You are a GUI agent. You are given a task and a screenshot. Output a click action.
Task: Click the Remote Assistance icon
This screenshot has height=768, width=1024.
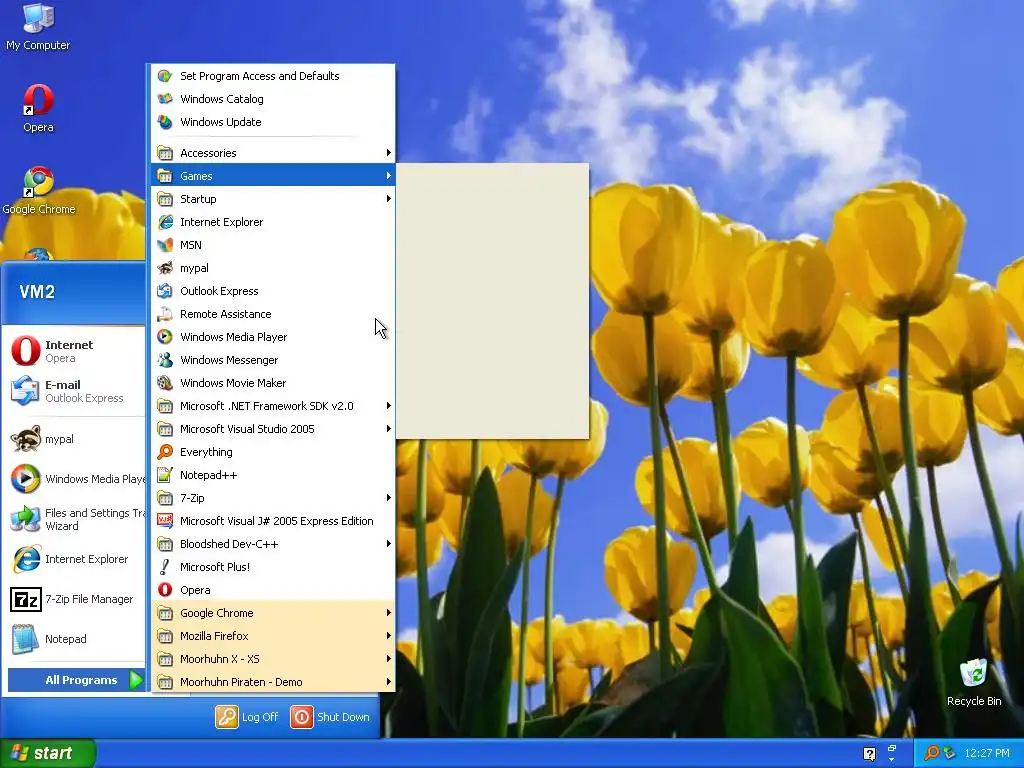click(165, 314)
